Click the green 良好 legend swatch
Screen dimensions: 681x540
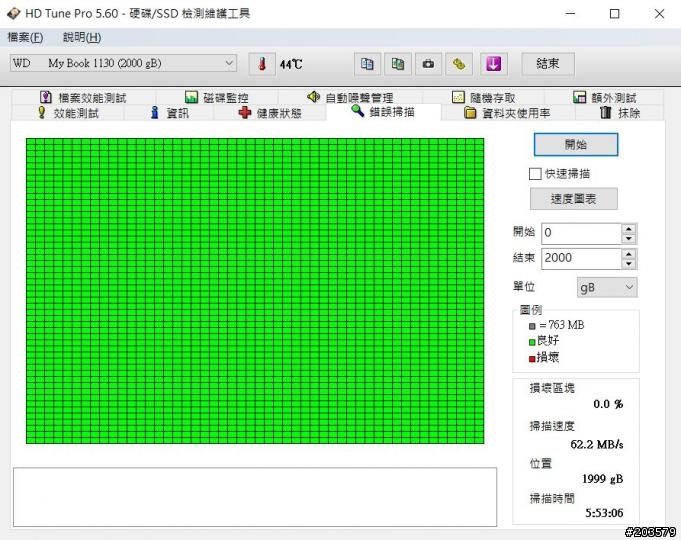tap(532, 342)
